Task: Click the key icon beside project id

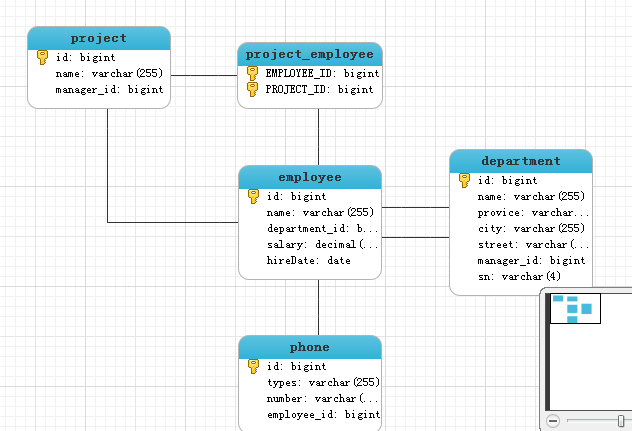Action: (42, 57)
